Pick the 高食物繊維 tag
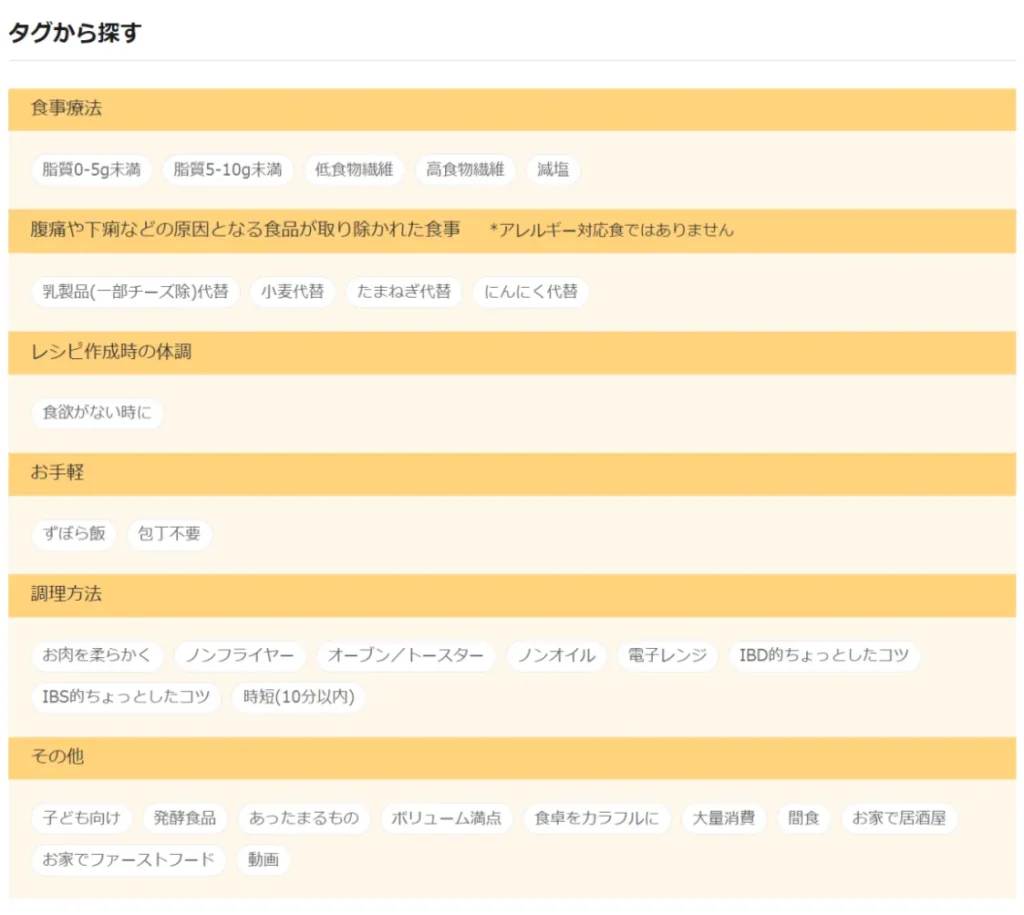The height and width of the screenshot is (915, 1024). pos(465,170)
